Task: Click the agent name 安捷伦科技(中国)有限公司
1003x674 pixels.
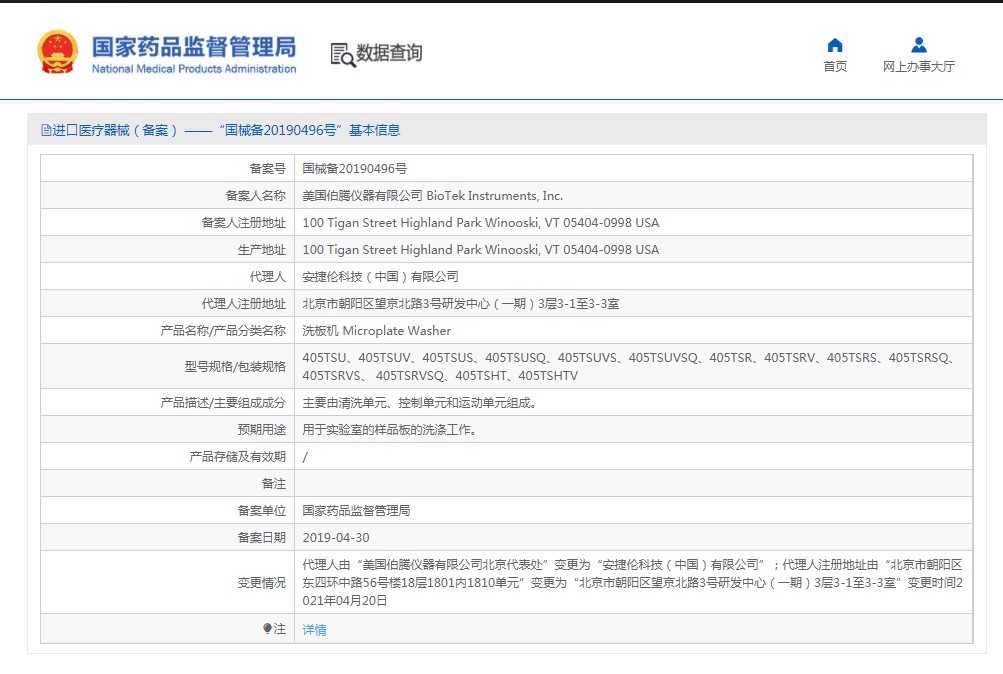Action: 380,277
